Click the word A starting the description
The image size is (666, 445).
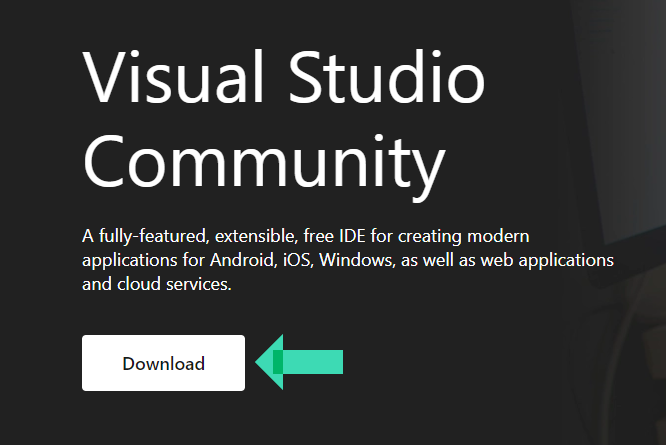88,237
